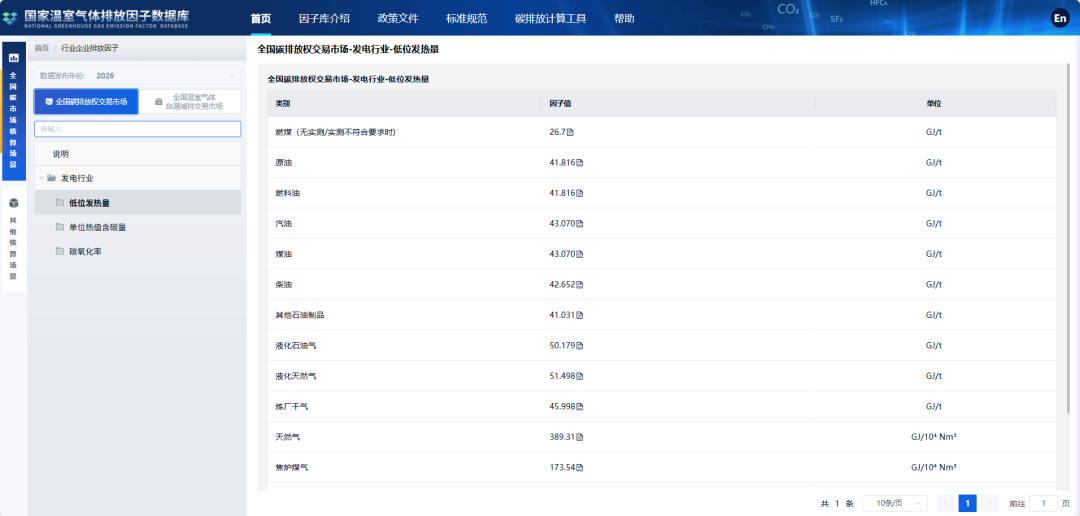Click the document icon beside 液化石油气 50.179

tap(580, 345)
